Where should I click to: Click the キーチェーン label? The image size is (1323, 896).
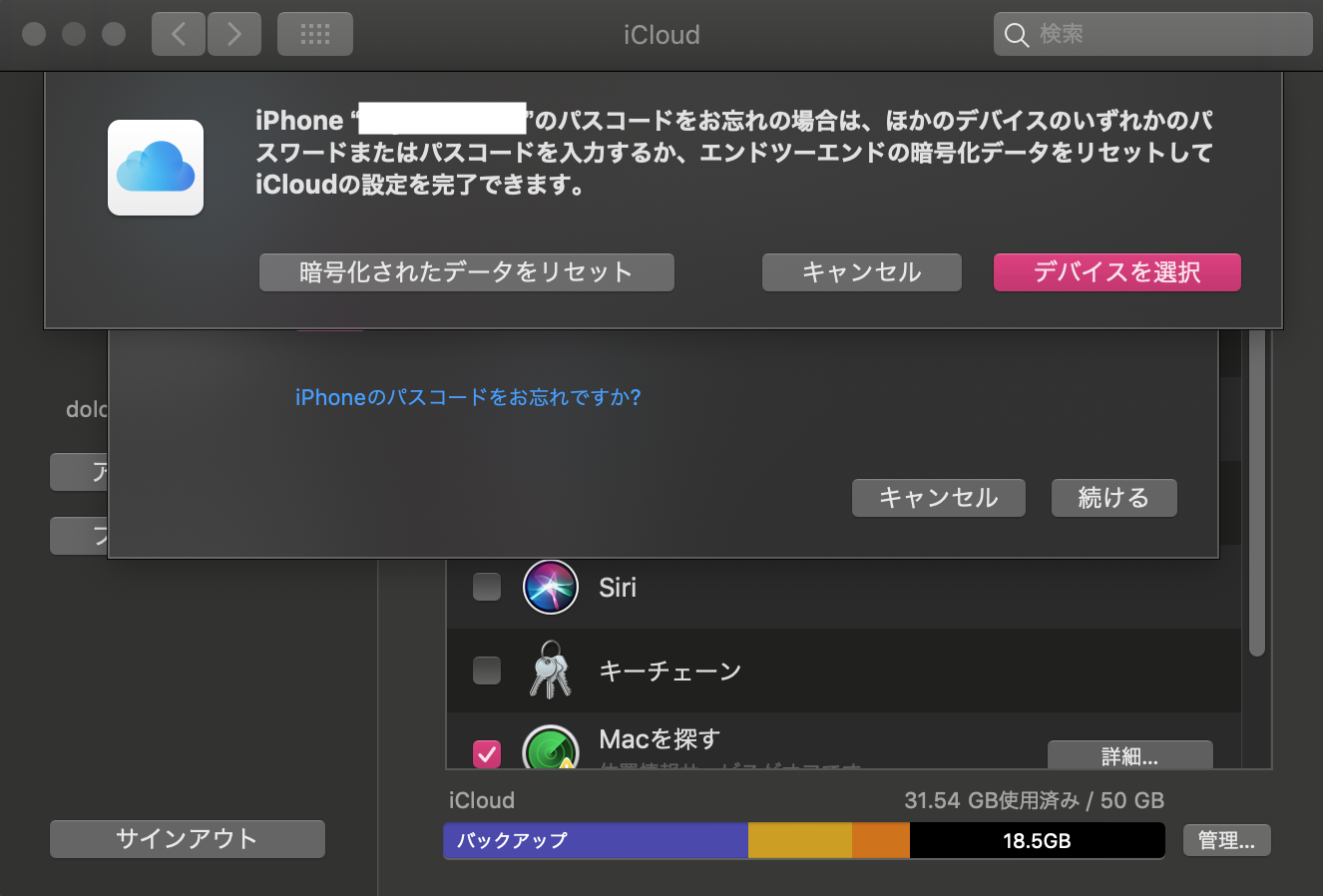pos(670,672)
